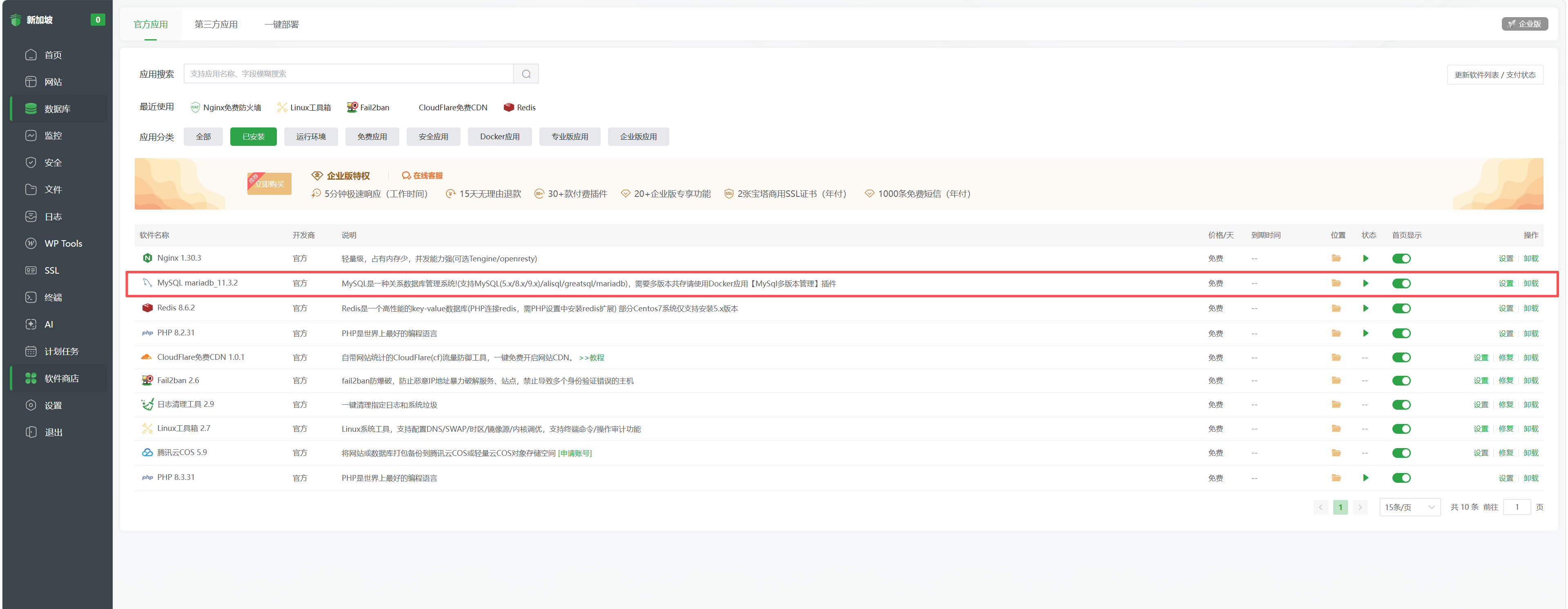The image size is (1568, 609).
Task: Toggle homepage display for 日志清理工具
Action: (x=1401, y=405)
